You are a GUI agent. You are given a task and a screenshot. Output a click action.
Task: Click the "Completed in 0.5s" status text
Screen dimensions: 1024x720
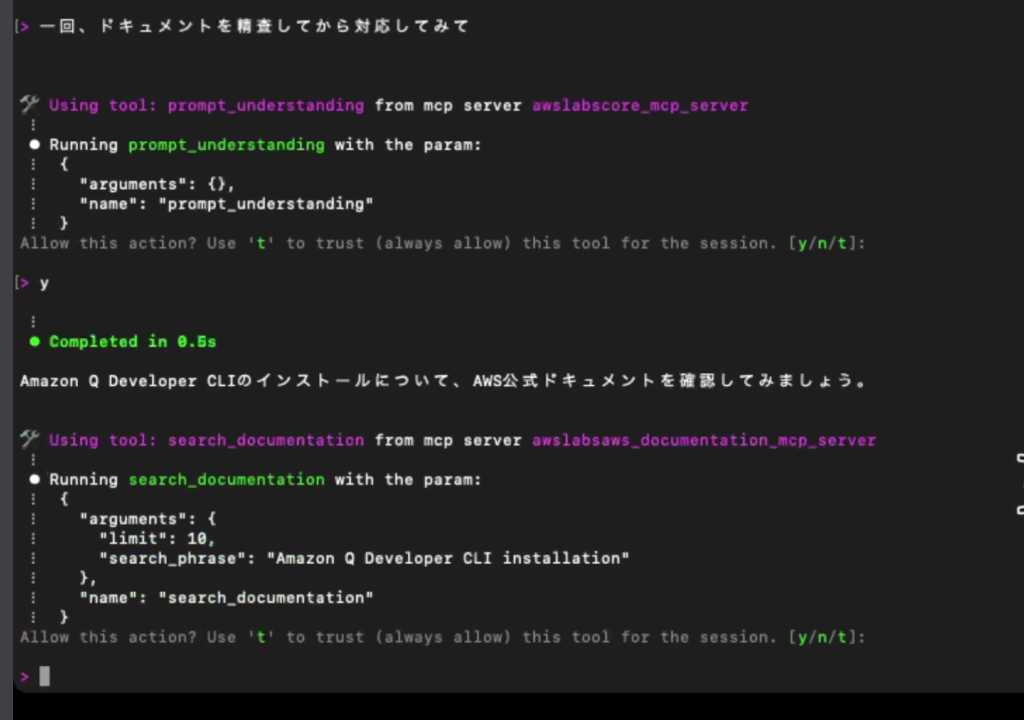pos(133,342)
